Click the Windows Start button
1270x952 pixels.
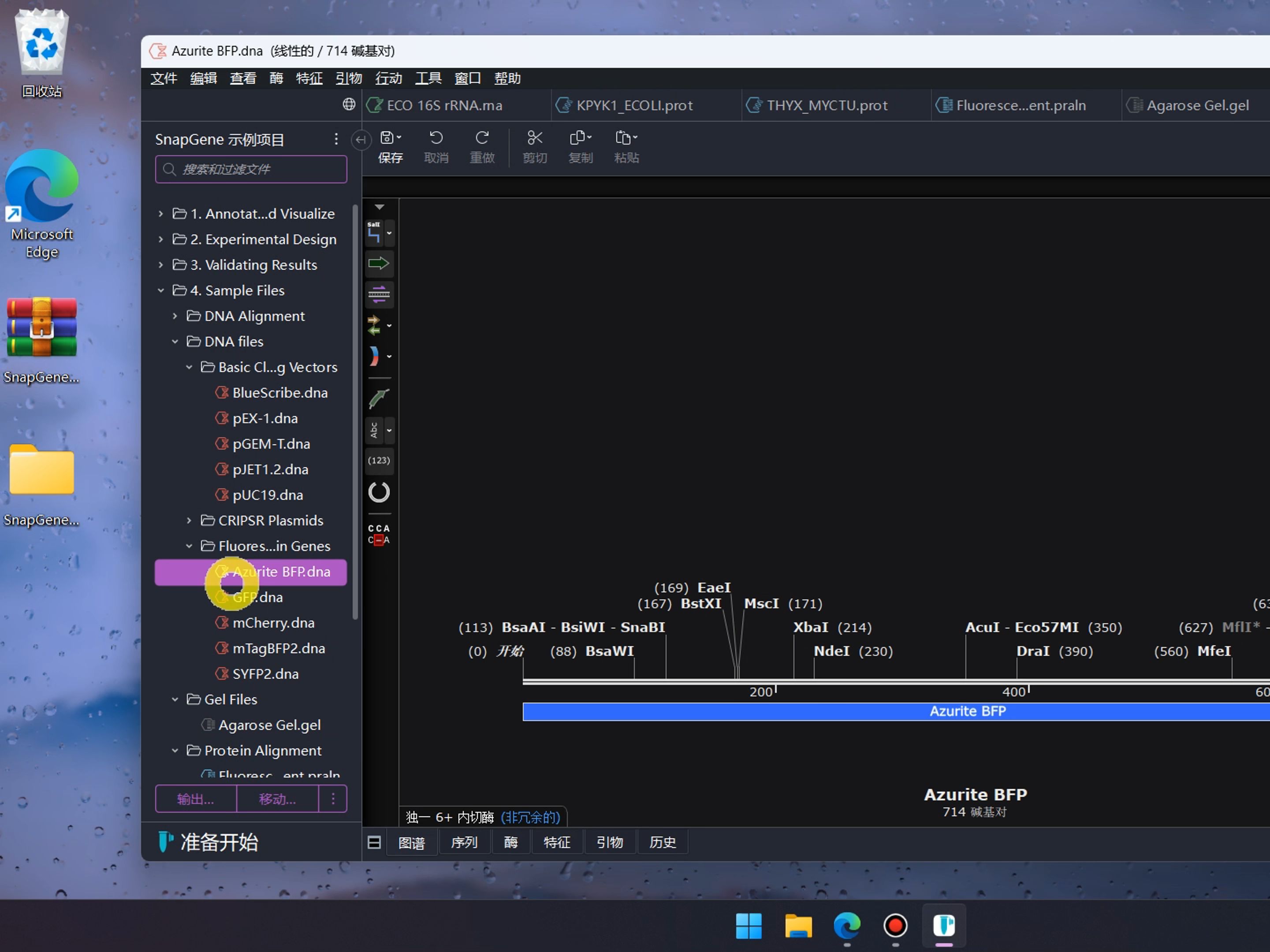click(749, 926)
